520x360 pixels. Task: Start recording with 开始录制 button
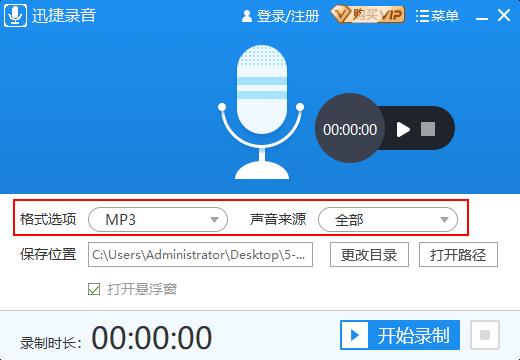[x=400, y=335]
